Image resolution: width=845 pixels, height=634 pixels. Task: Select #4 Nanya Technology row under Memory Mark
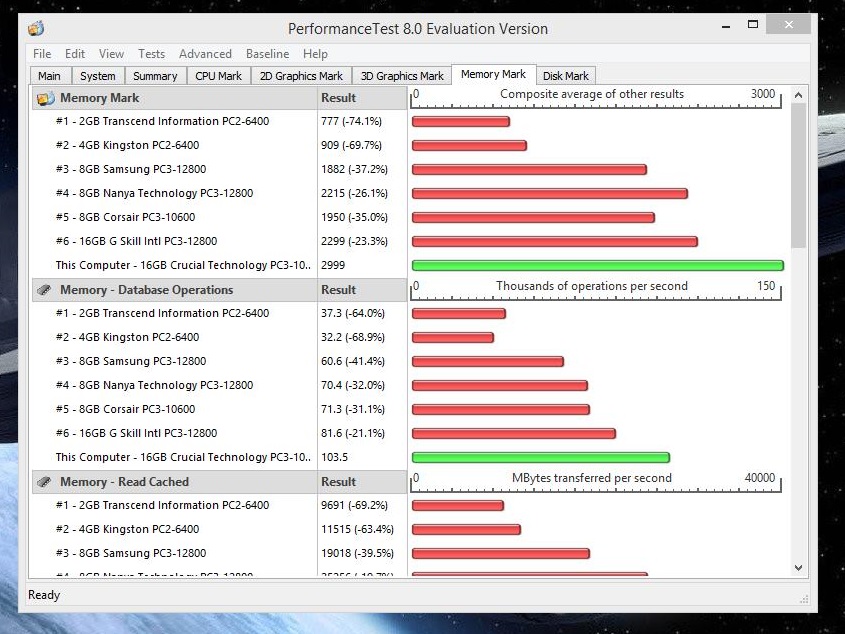[x=154, y=194]
